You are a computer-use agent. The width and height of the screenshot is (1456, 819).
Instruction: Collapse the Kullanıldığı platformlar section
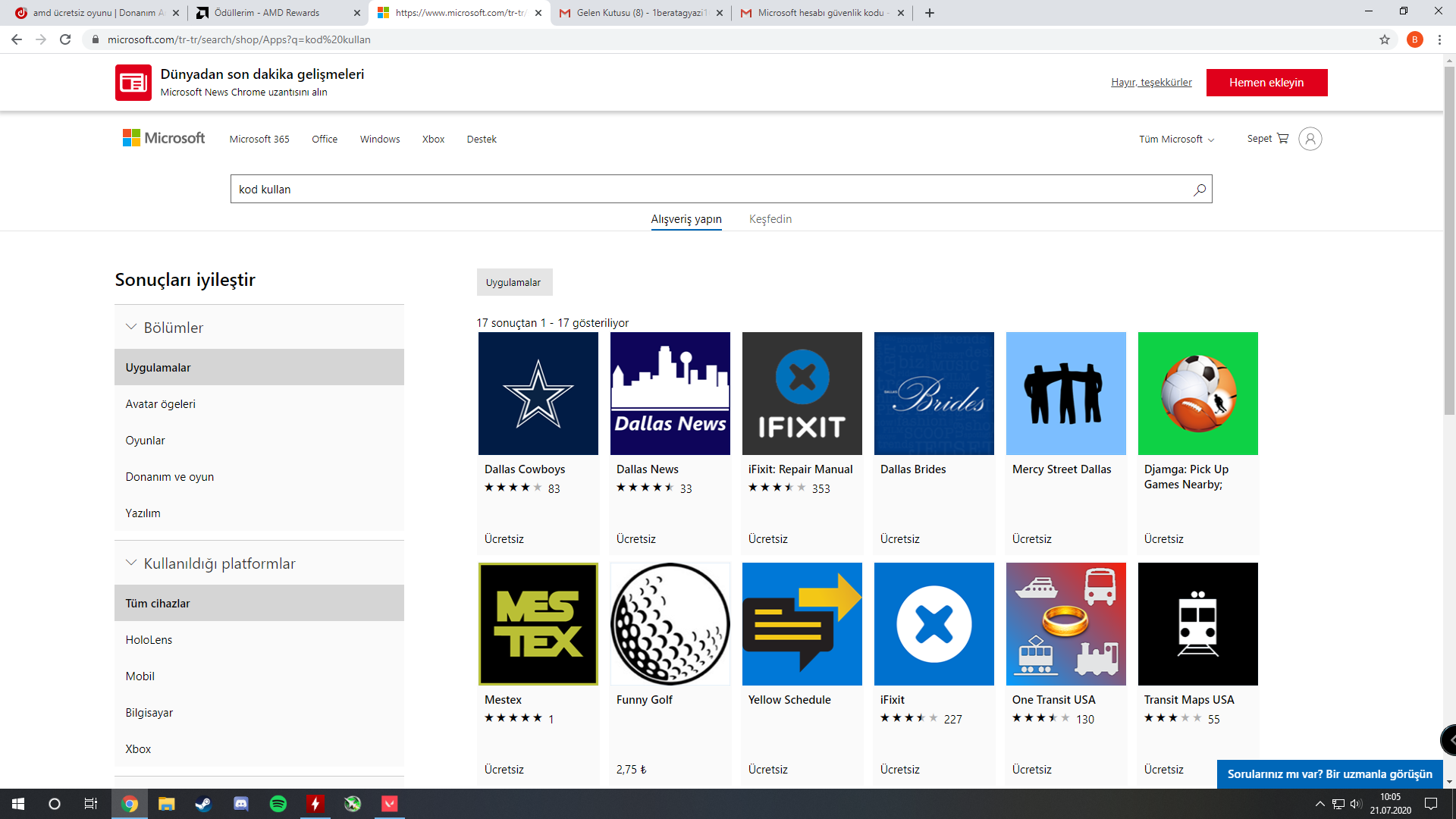coord(131,563)
